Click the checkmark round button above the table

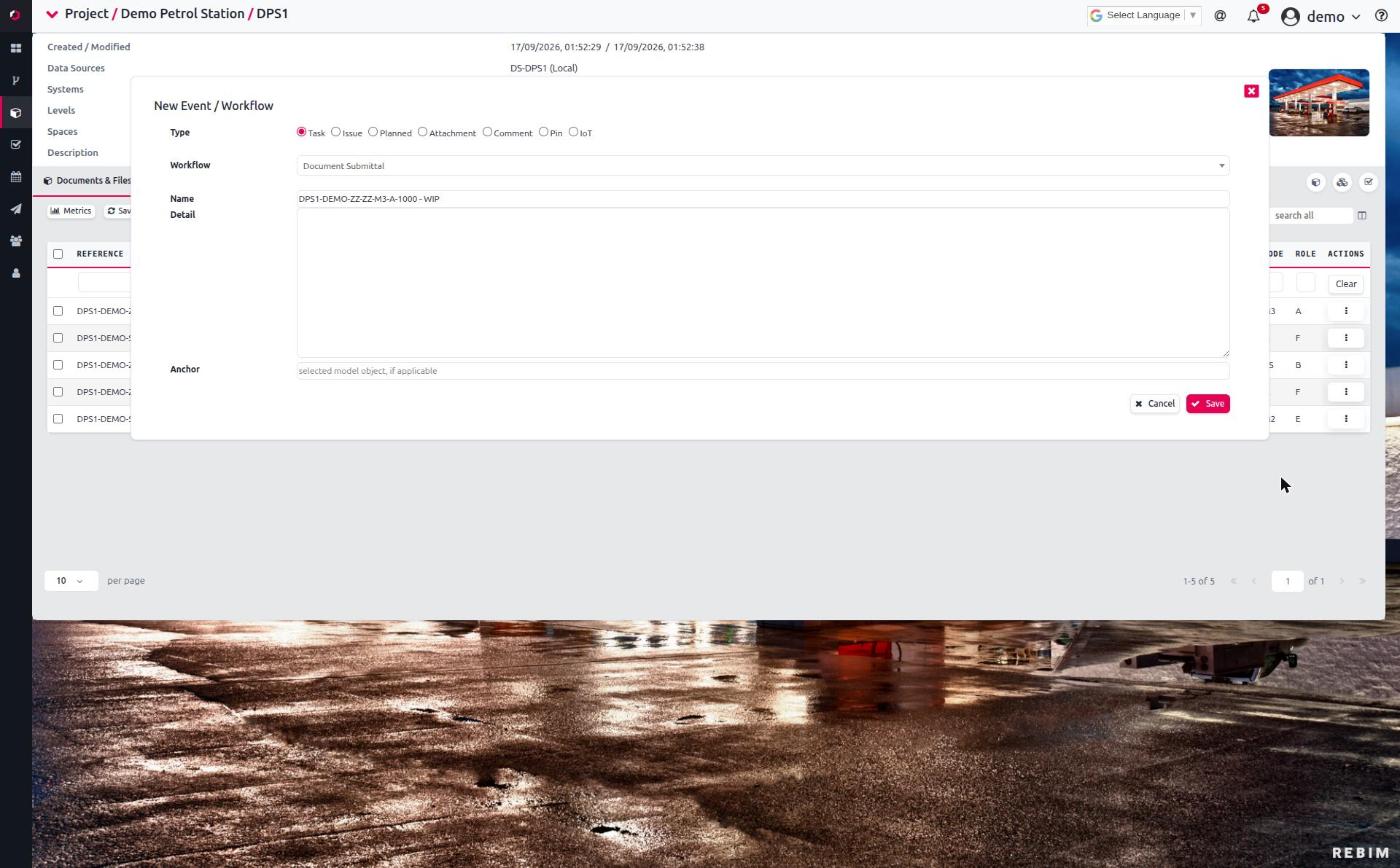(x=1368, y=182)
